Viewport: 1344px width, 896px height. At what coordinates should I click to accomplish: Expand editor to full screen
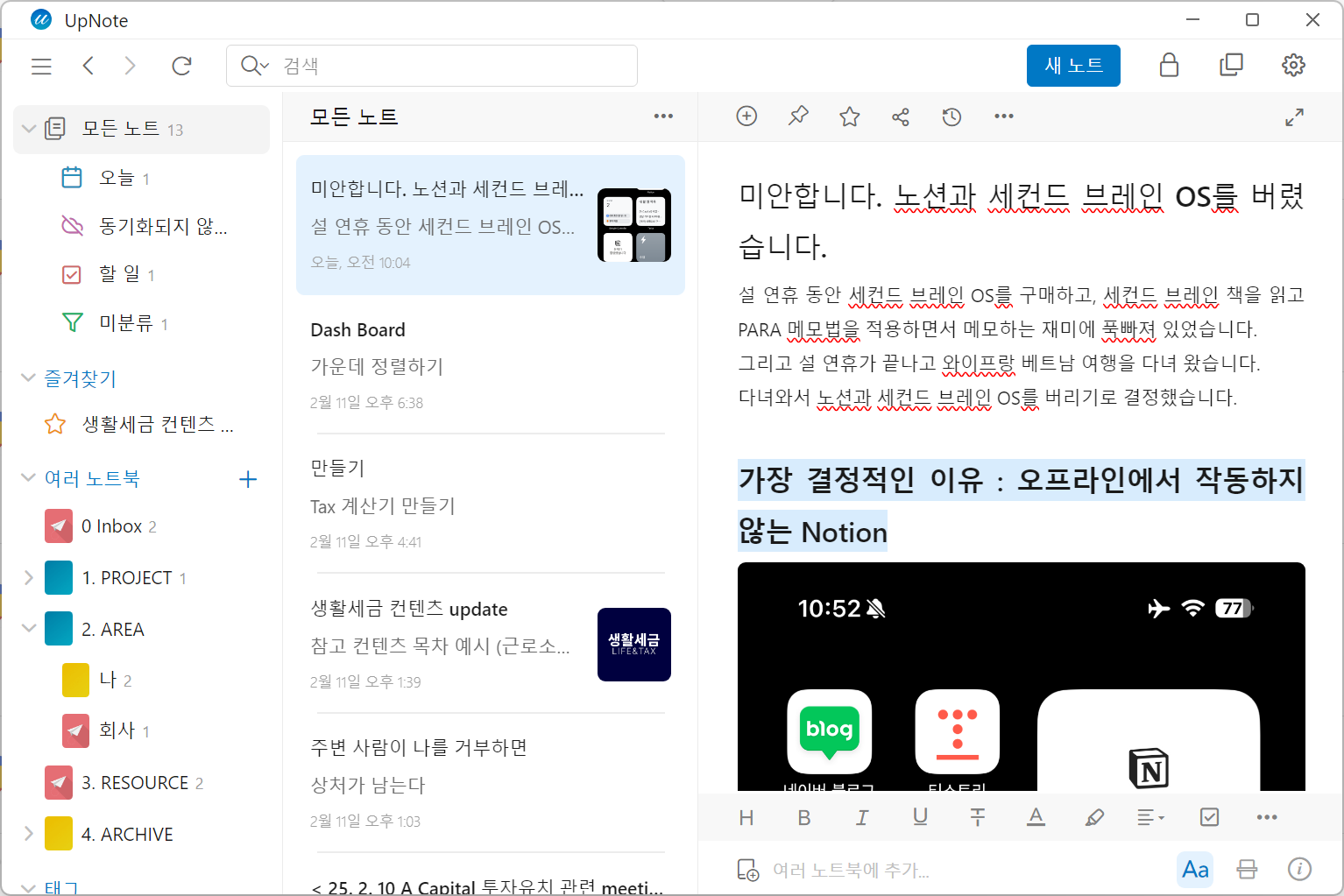pos(1294,116)
